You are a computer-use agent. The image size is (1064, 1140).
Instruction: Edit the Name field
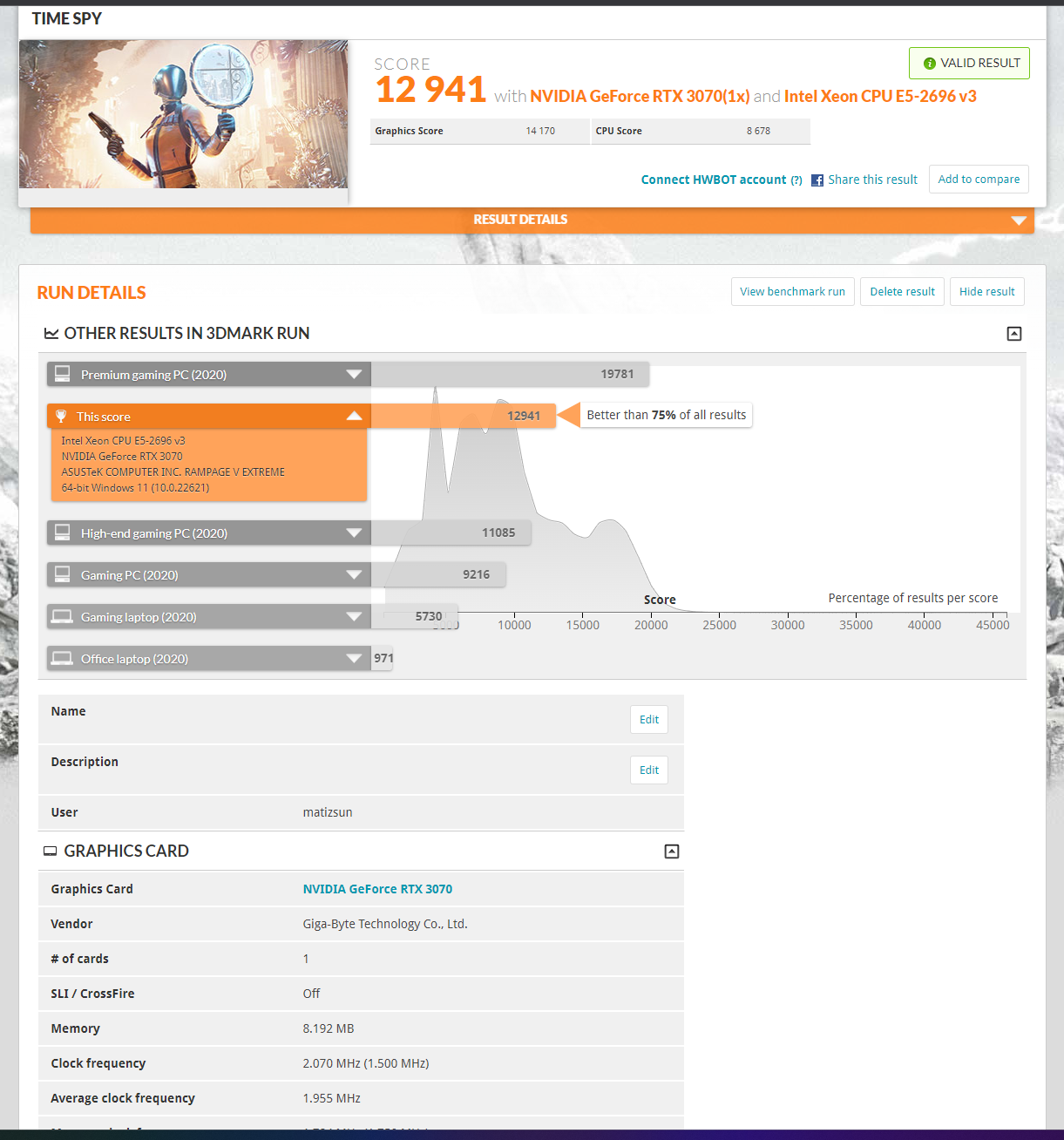[649, 720]
